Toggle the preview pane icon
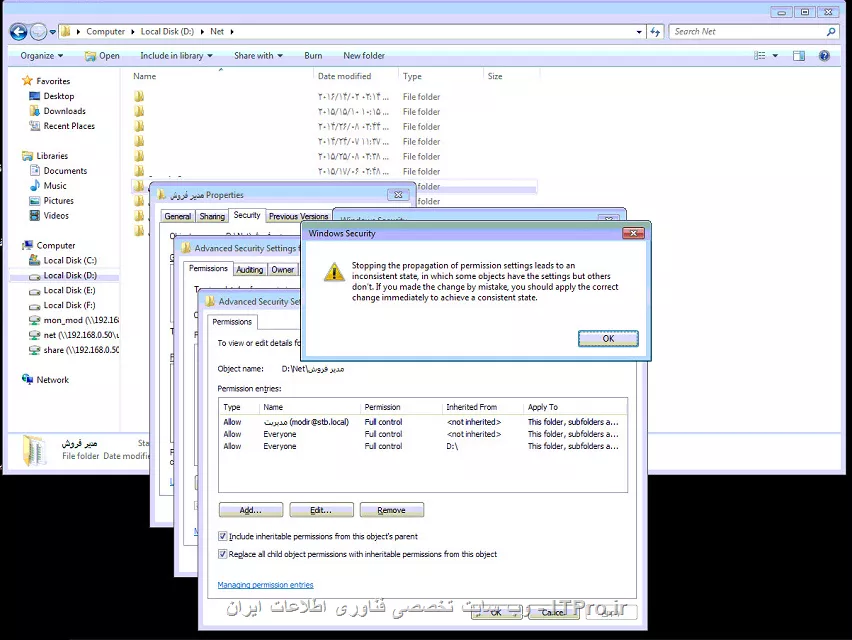 pos(799,55)
